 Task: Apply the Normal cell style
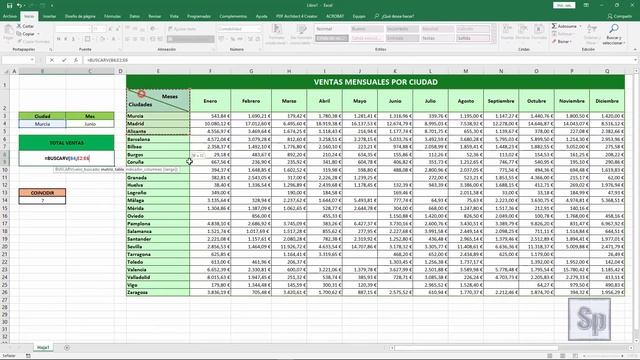pyautogui.click(x=331, y=29)
